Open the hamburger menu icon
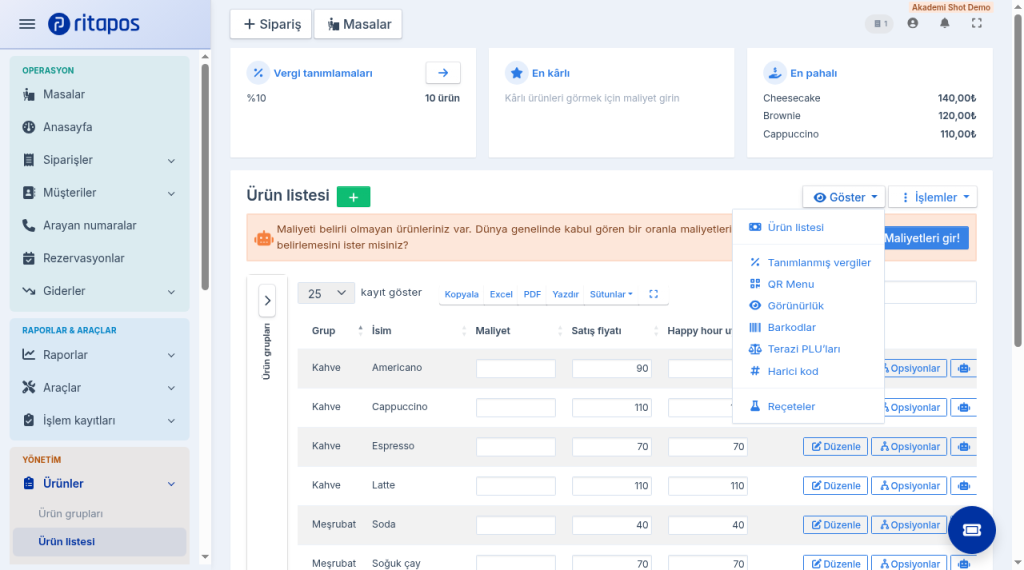This screenshot has width=1024, height=570. [27, 24]
